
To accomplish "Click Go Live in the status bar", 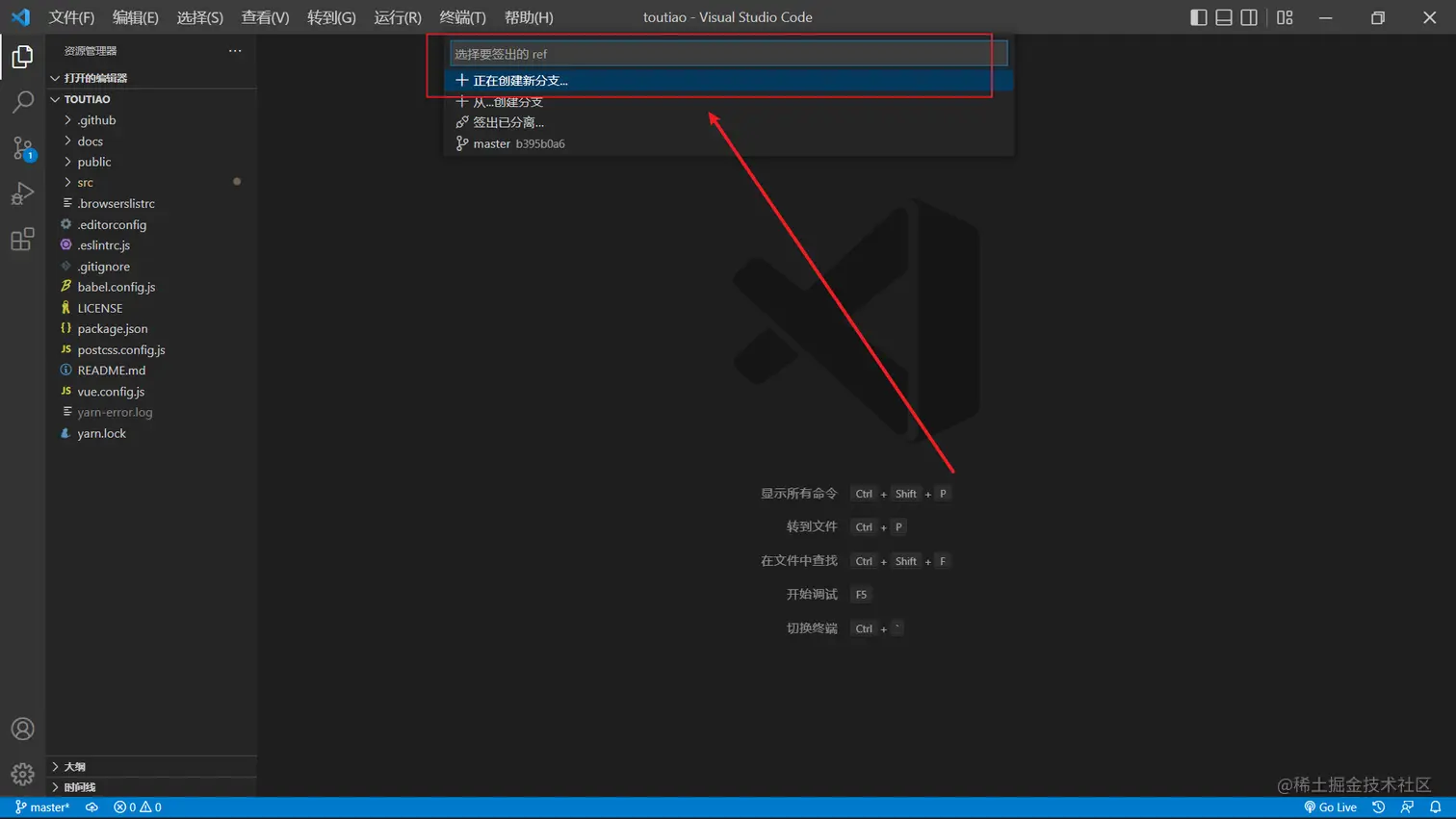I will [1330, 807].
